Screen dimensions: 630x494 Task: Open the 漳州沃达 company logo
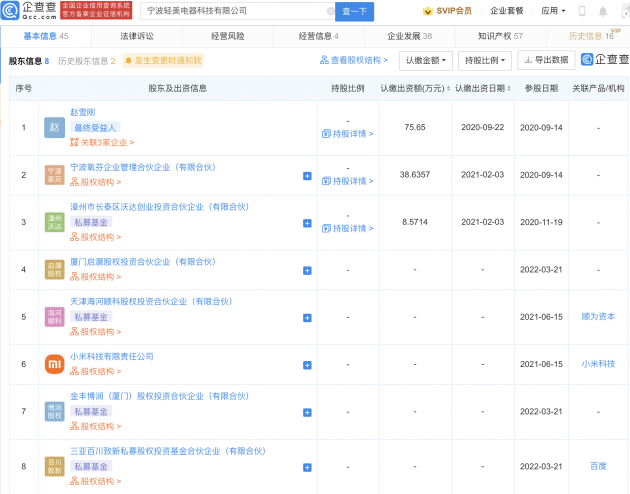[54, 222]
